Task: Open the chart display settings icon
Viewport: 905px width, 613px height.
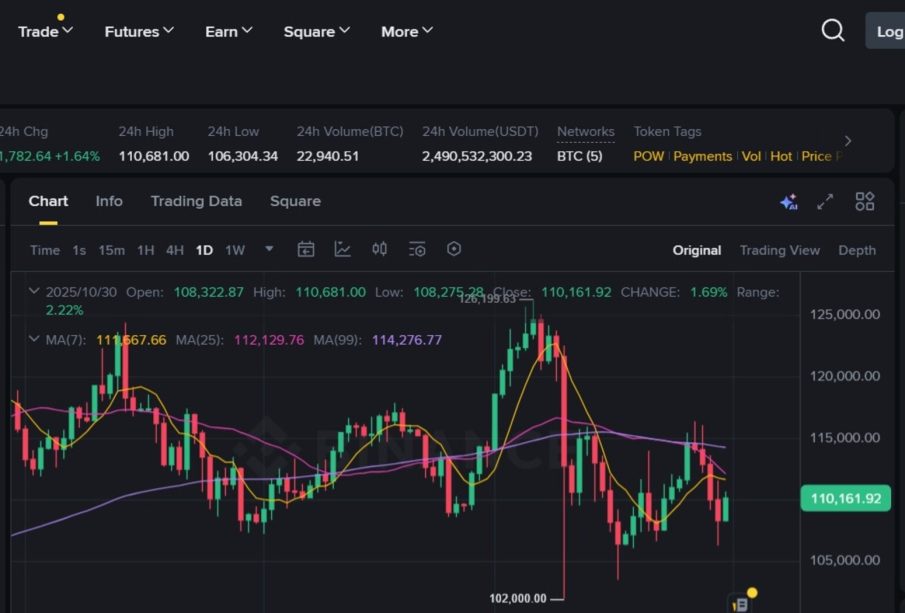Action: 417,250
